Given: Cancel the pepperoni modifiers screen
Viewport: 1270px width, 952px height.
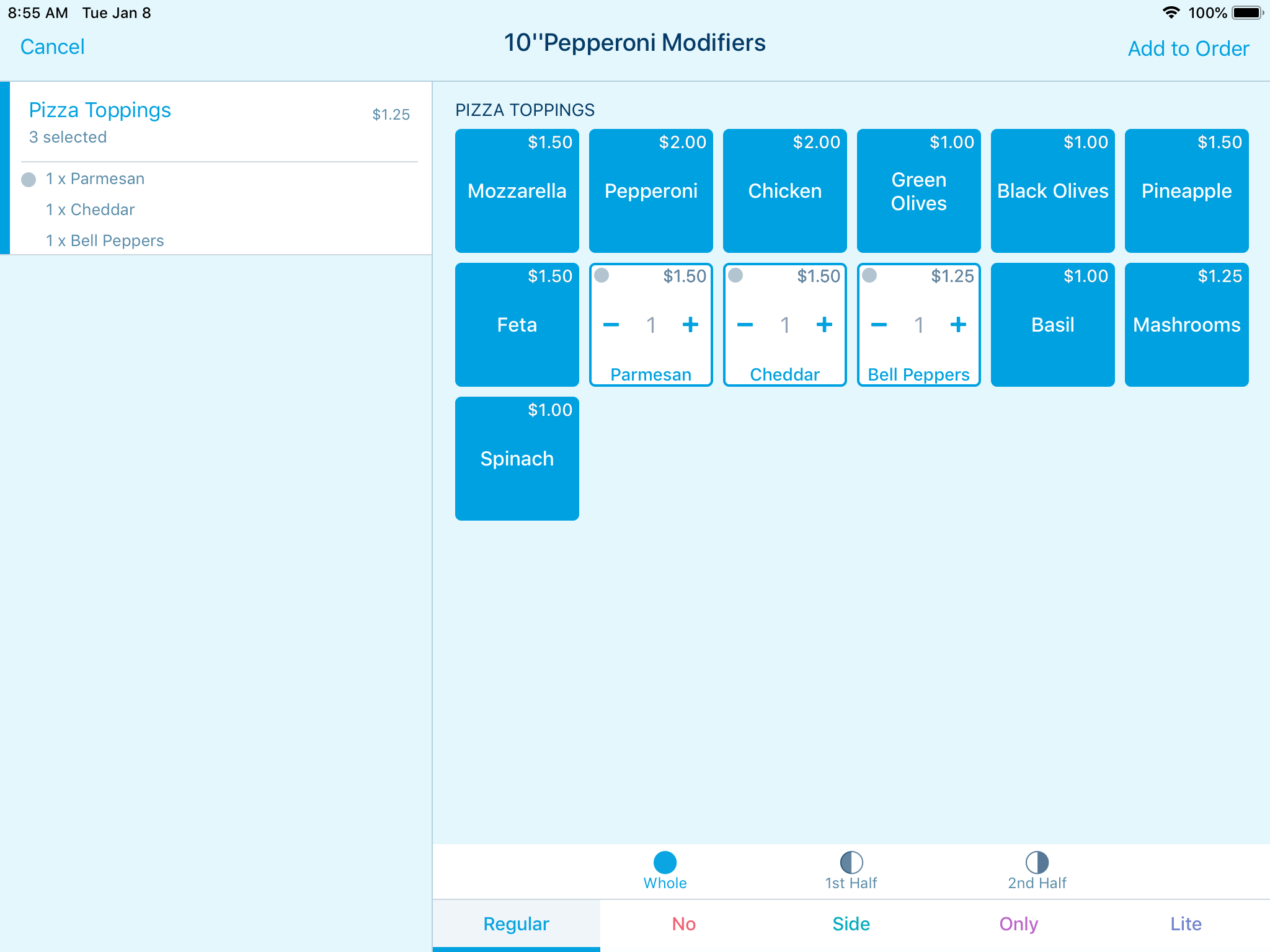Looking at the screenshot, I should (52, 47).
